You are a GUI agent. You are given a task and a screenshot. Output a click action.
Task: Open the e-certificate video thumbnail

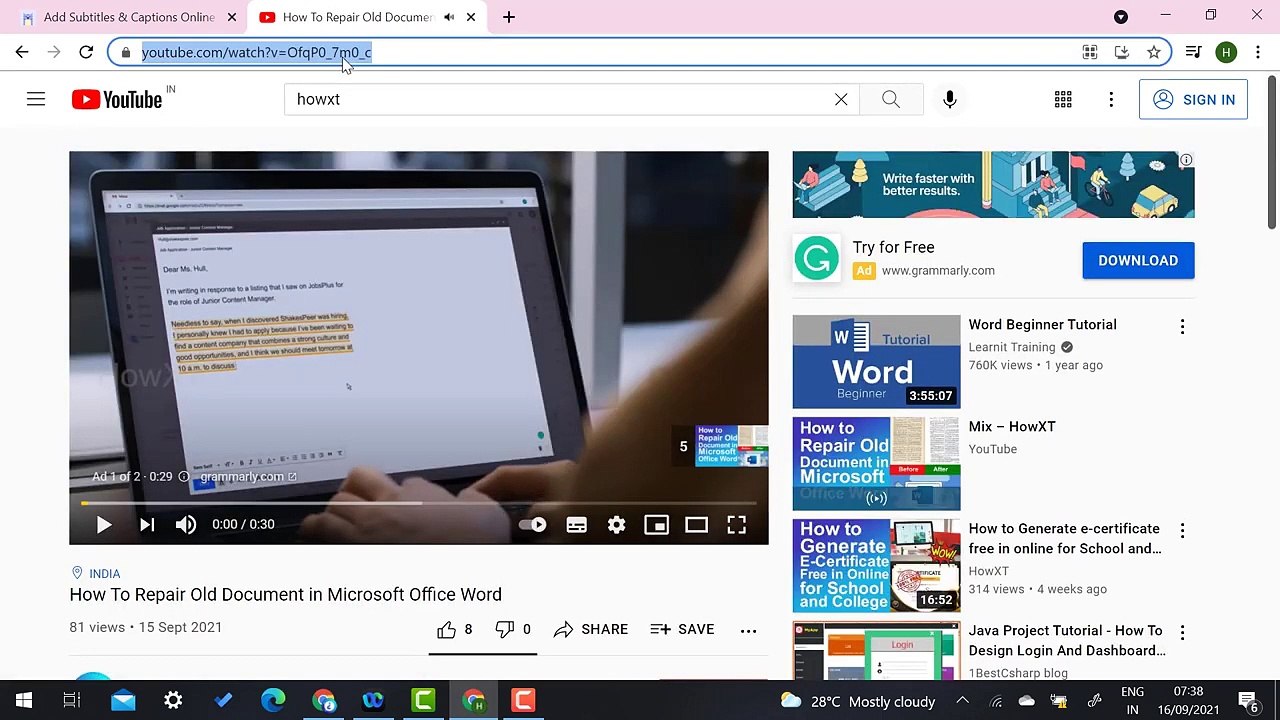click(876, 565)
